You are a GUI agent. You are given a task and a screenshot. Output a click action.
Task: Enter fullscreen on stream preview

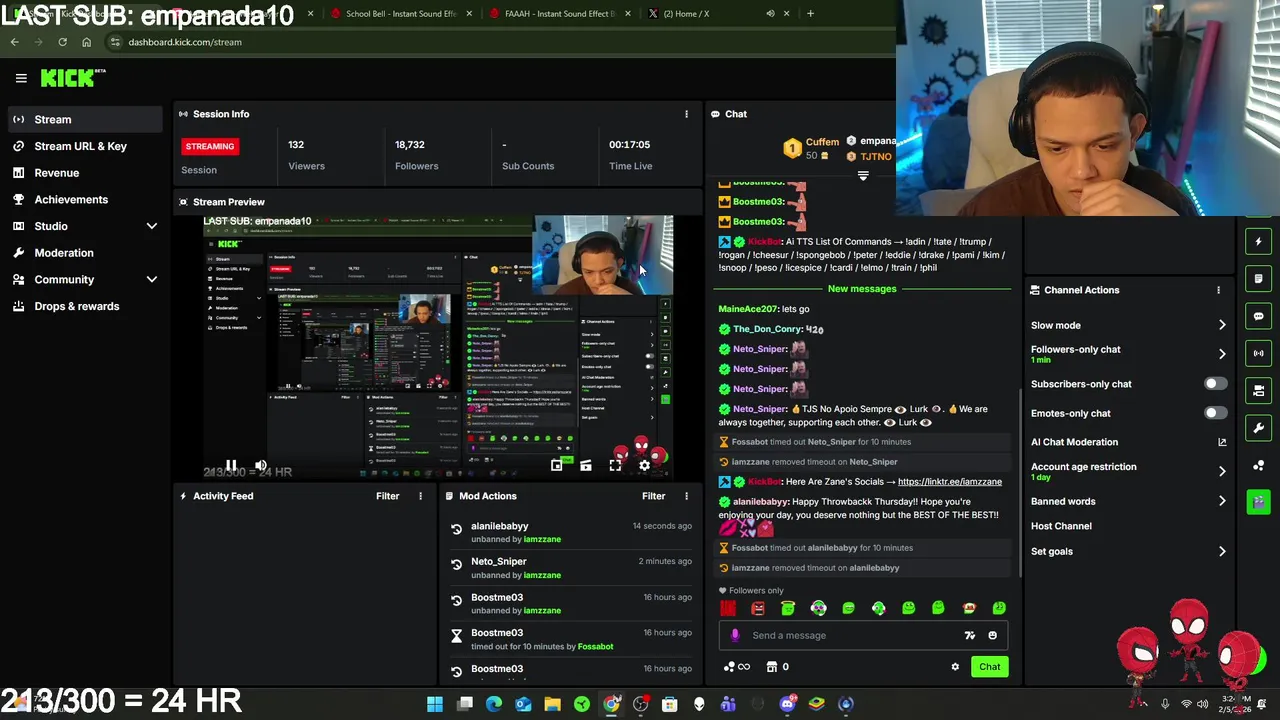click(615, 466)
